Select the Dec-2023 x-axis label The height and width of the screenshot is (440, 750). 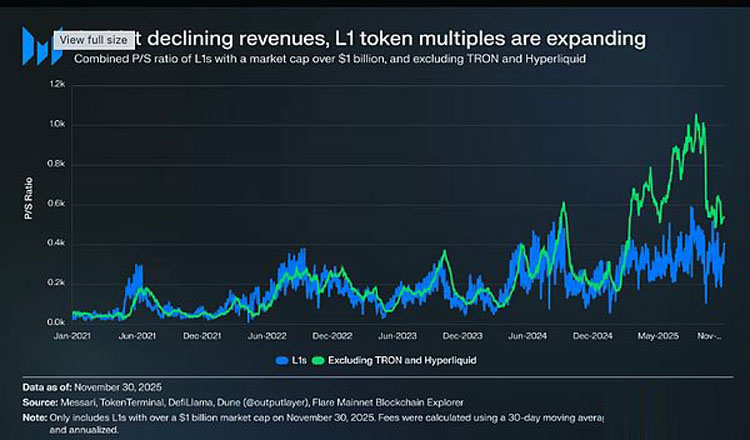pos(462,337)
